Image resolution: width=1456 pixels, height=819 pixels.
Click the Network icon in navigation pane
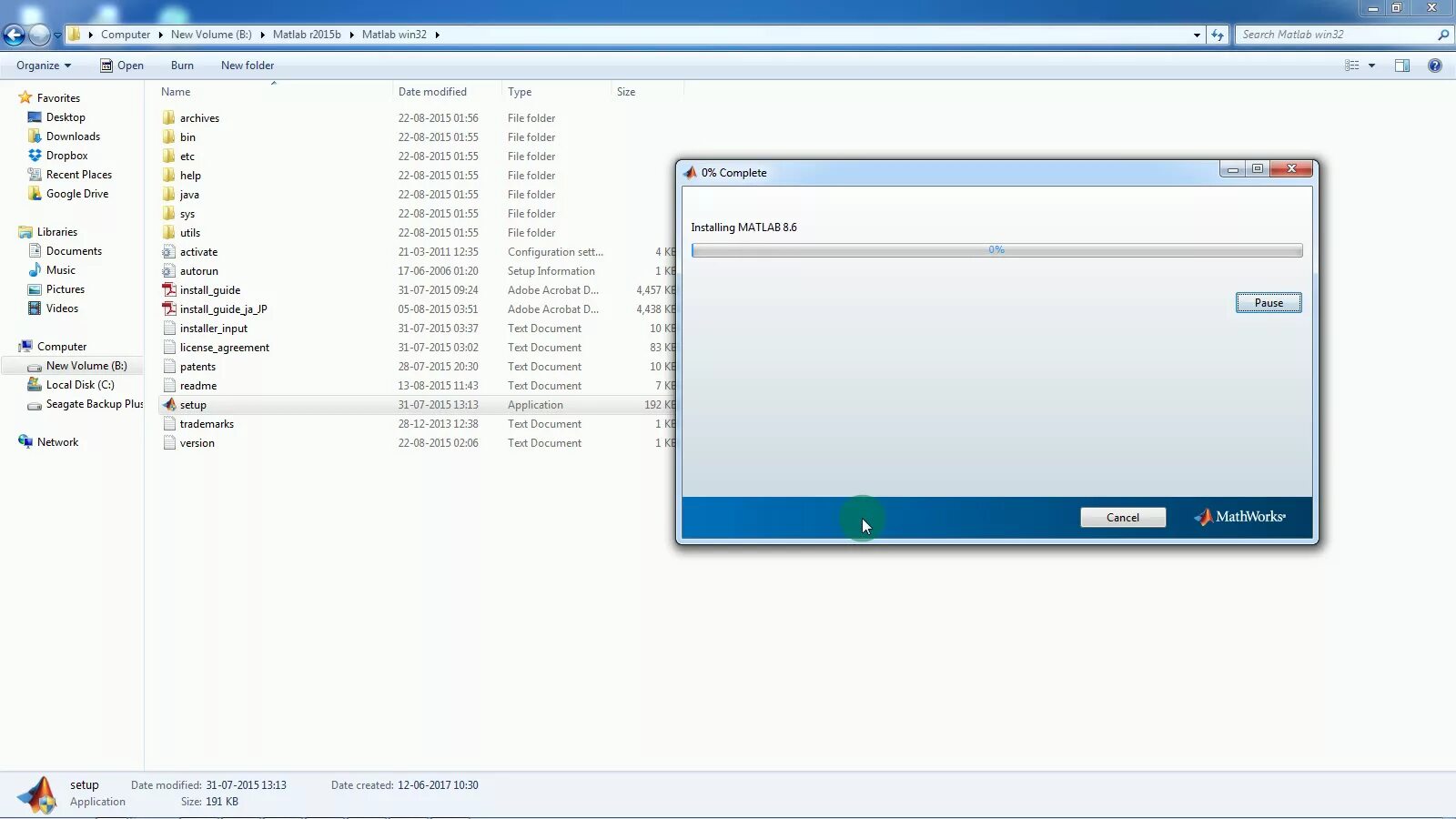(x=25, y=442)
